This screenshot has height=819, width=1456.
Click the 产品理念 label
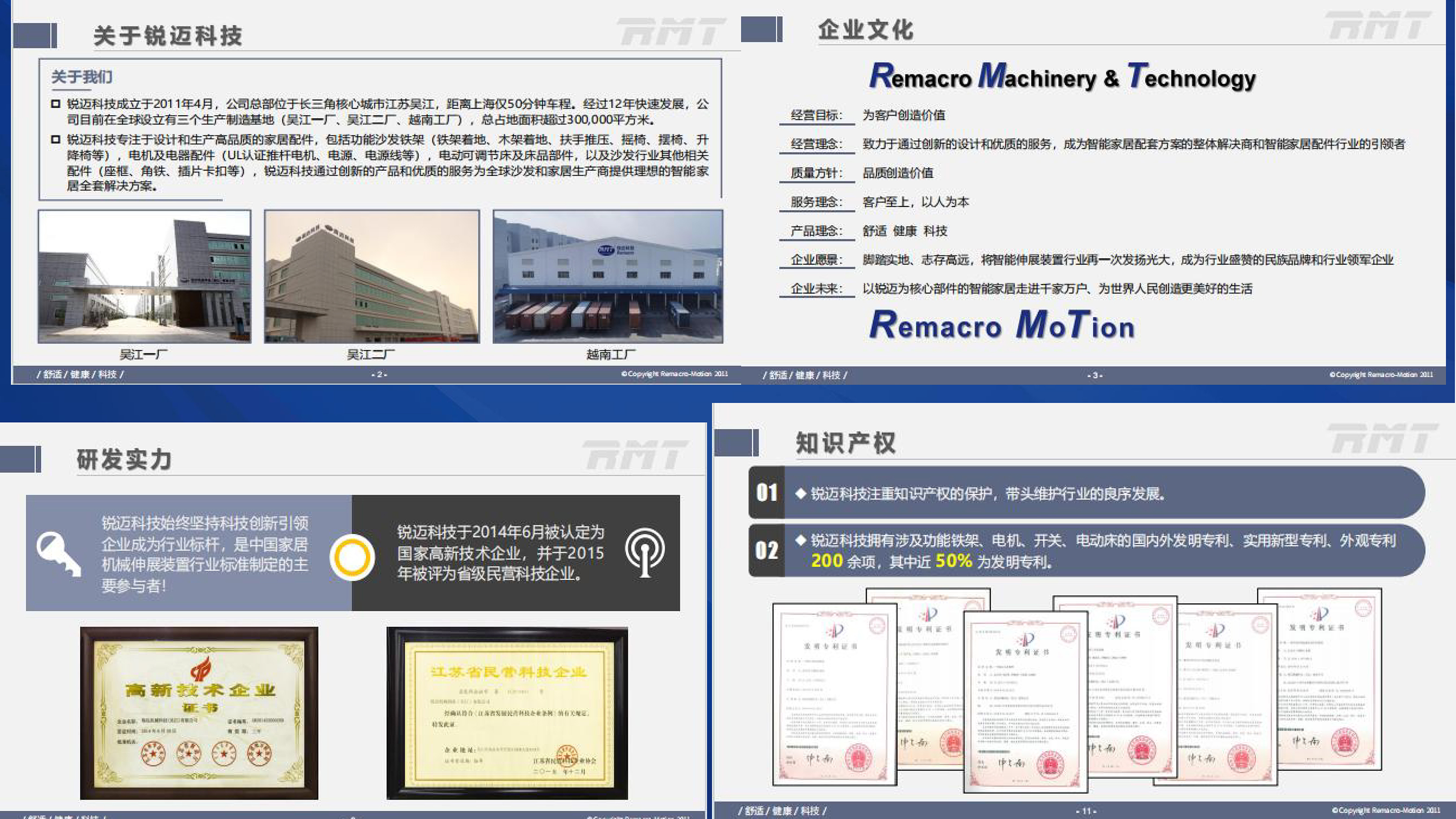tap(816, 231)
